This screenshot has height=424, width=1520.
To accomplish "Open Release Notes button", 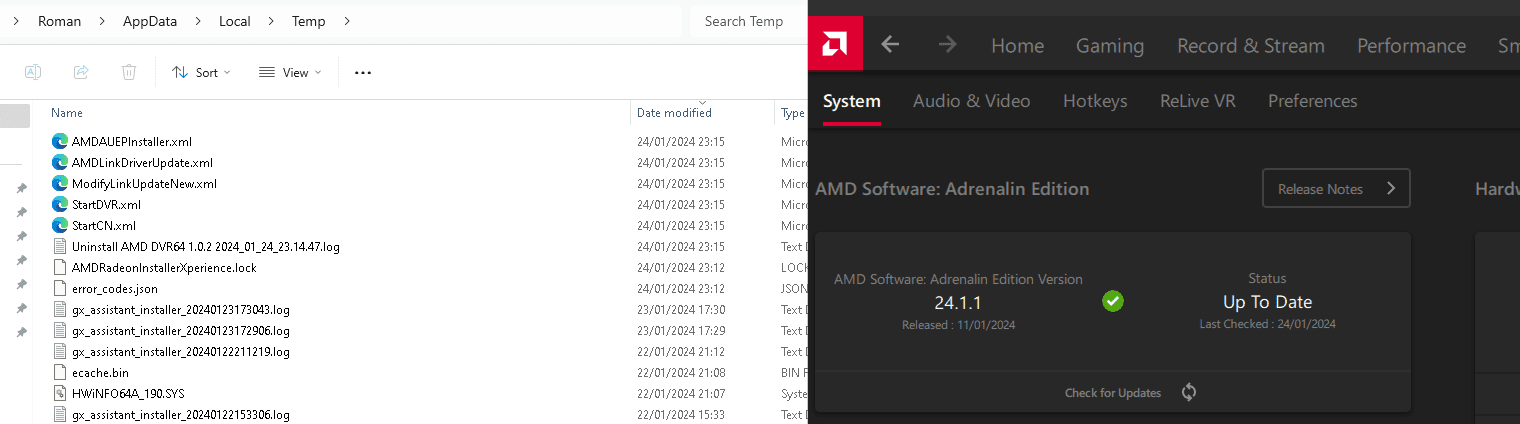I will click(x=1336, y=188).
